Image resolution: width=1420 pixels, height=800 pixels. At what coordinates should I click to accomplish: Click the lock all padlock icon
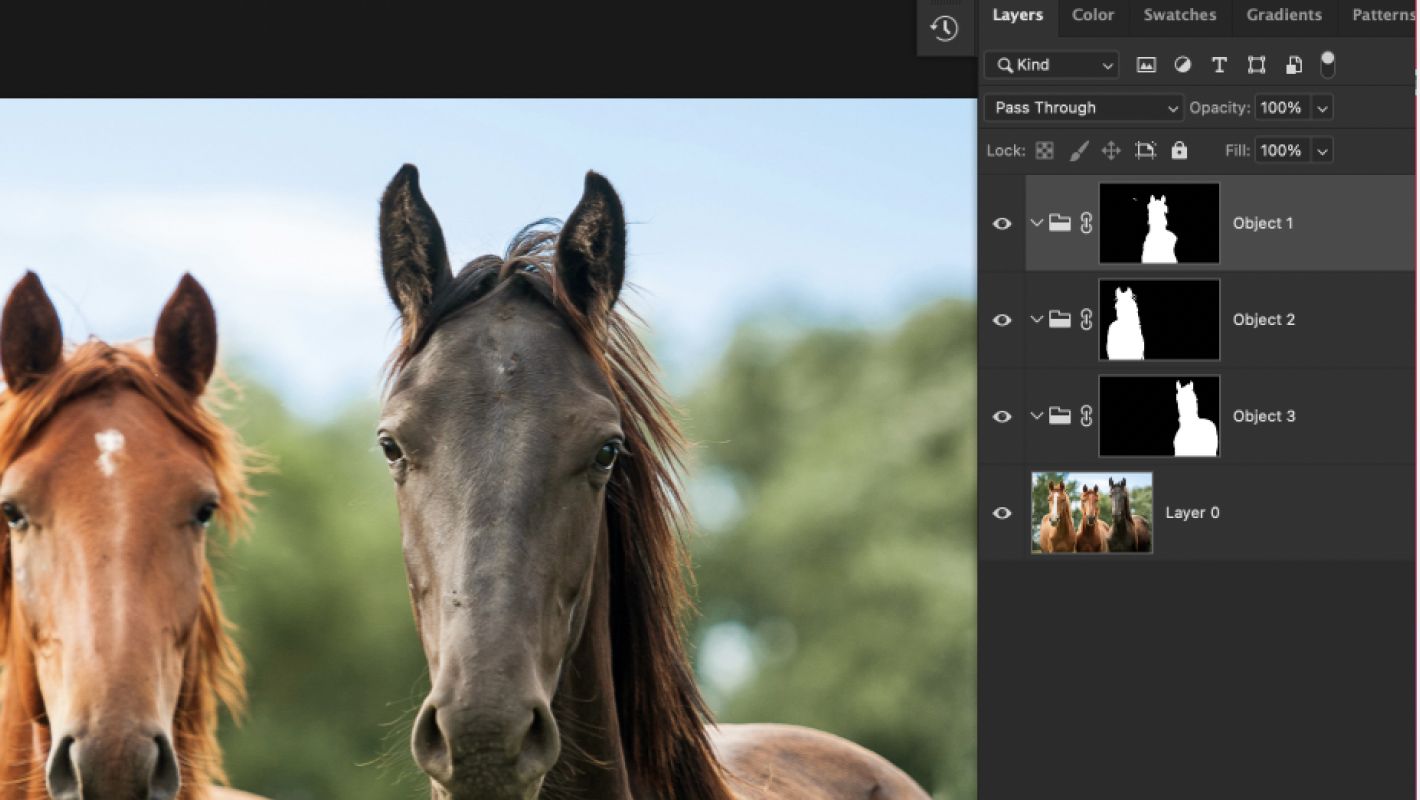pos(1179,151)
